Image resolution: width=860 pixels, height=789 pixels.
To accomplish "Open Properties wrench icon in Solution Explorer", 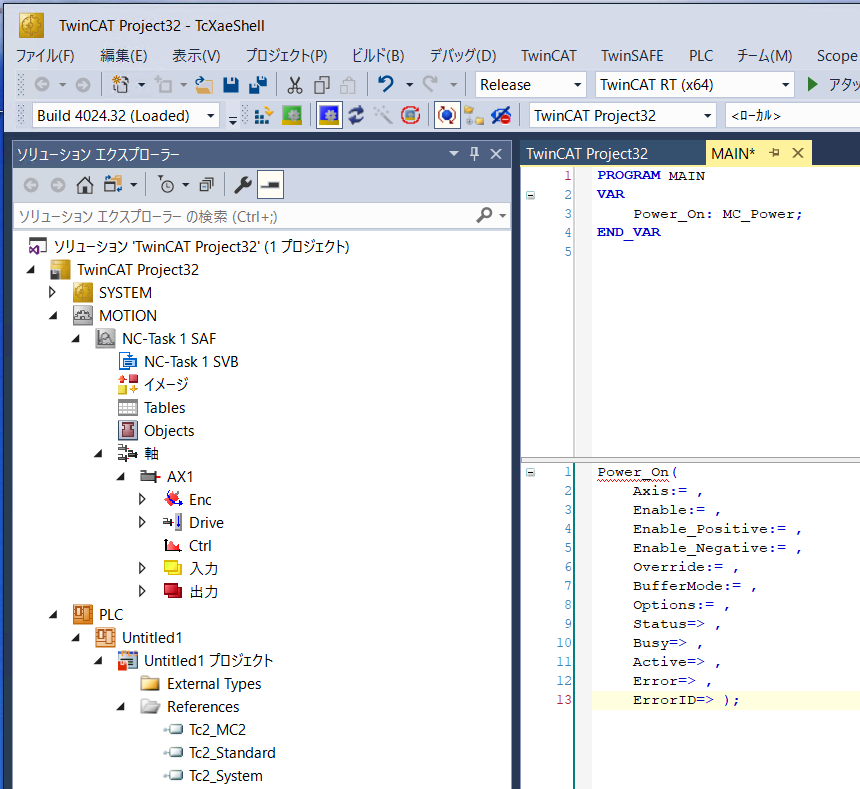I will [242, 184].
